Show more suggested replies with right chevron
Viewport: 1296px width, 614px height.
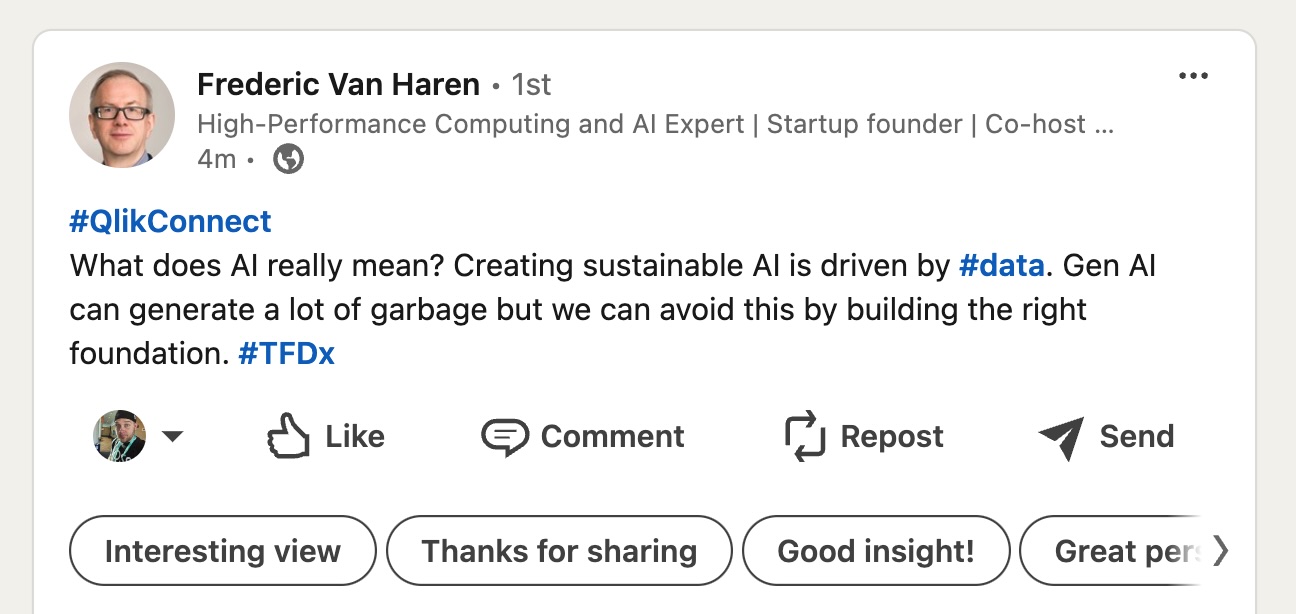click(x=1220, y=550)
